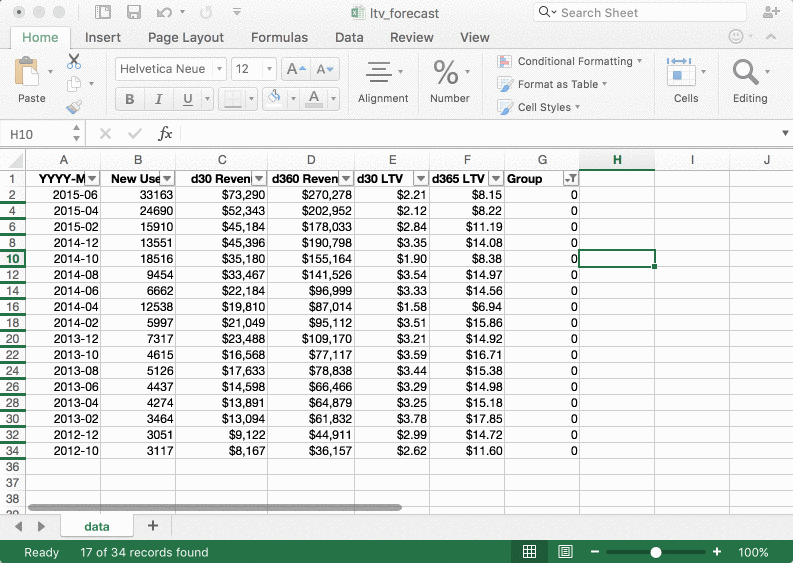The height and width of the screenshot is (563, 793).
Task: Open the Data ribbon tab
Action: click(x=349, y=37)
